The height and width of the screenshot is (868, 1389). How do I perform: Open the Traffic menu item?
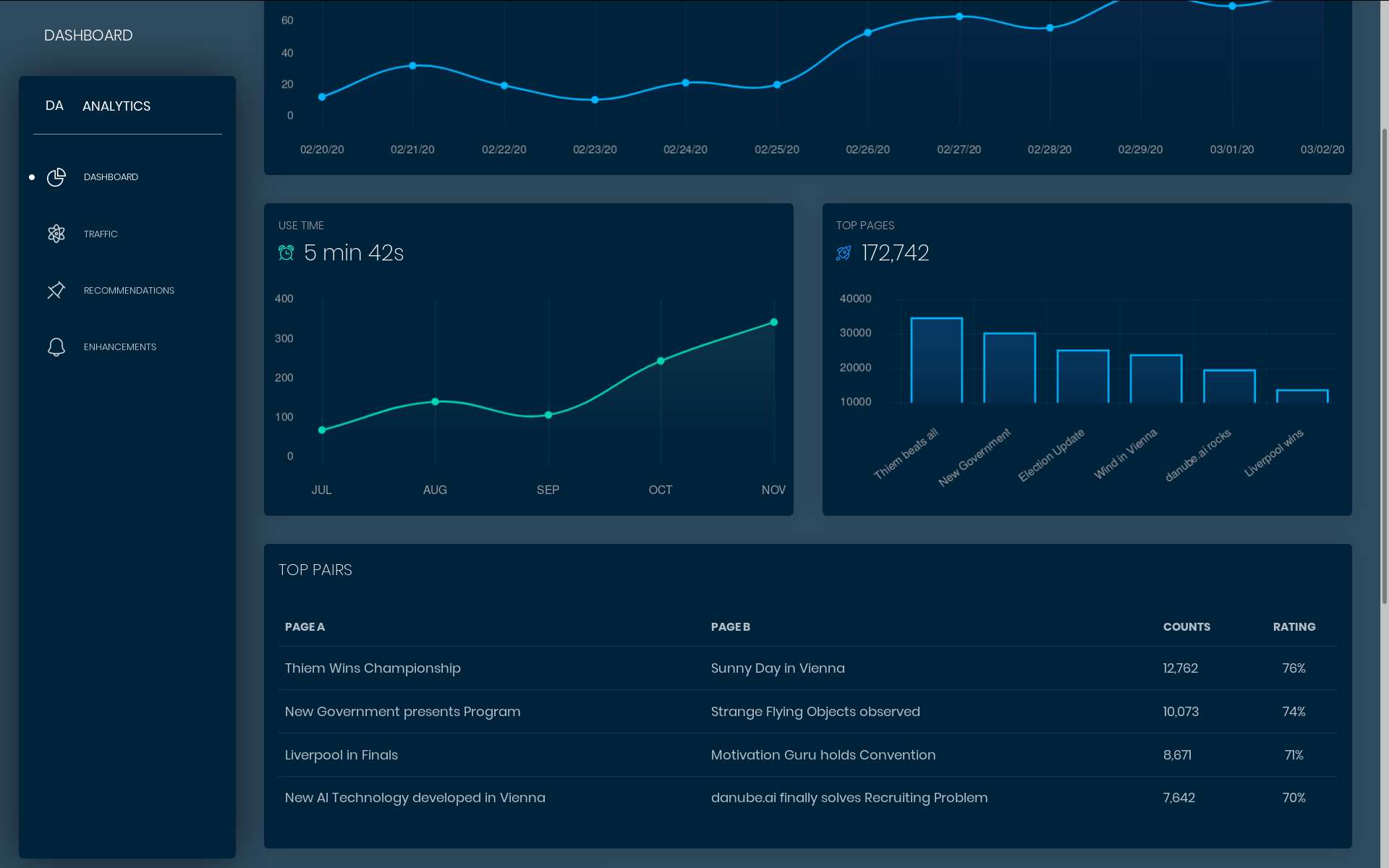click(101, 234)
